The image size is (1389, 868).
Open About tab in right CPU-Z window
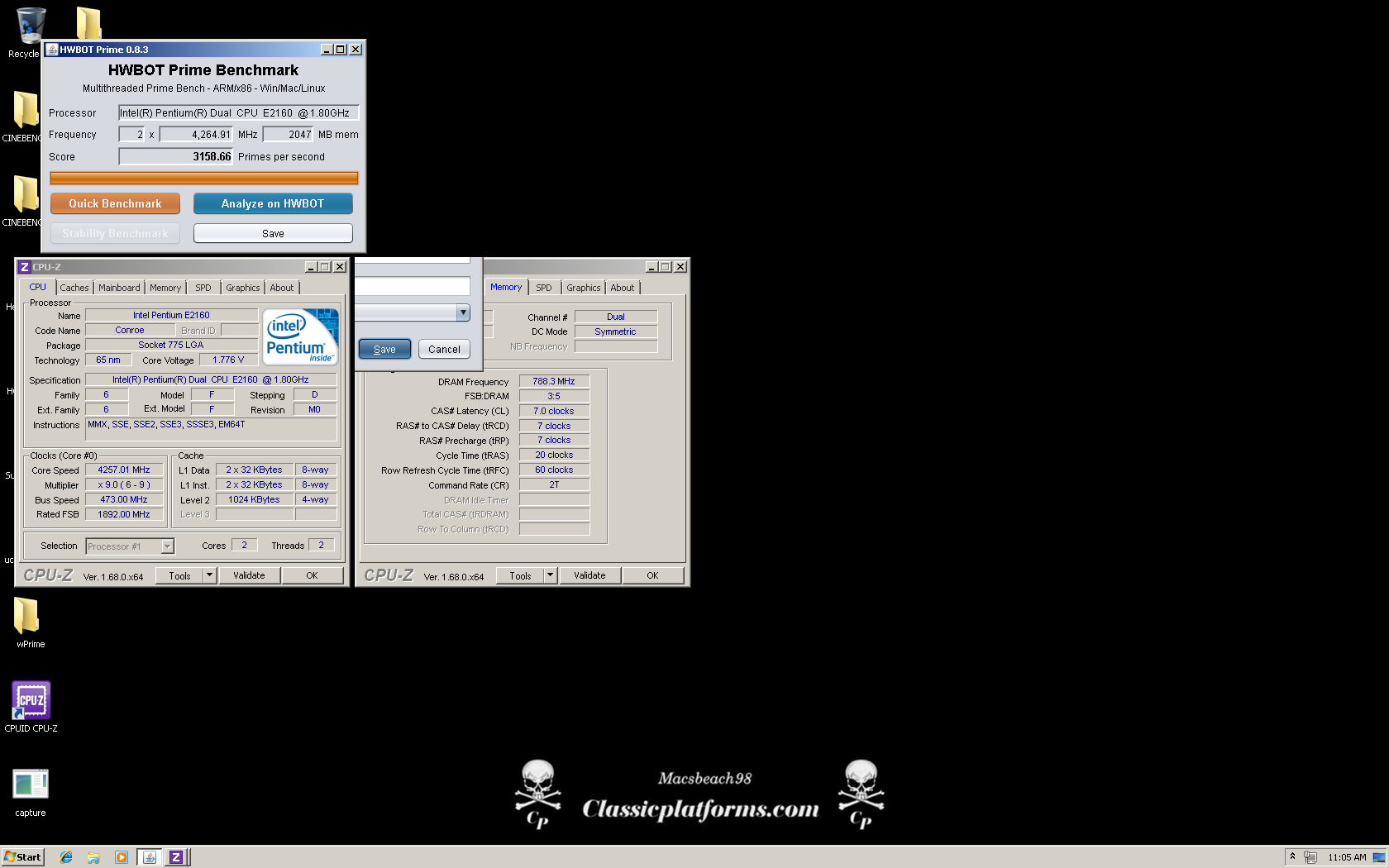coord(623,288)
